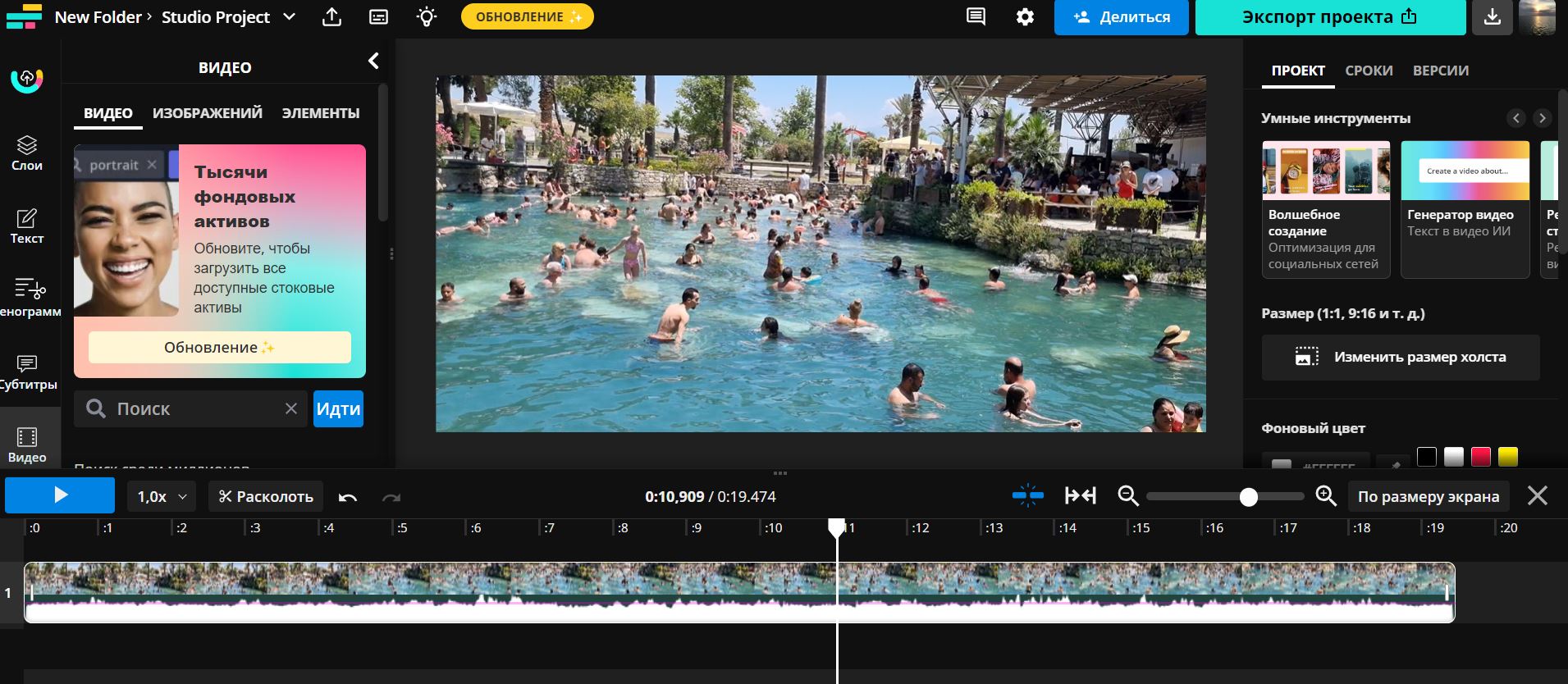Click the blue play button

coord(60,495)
